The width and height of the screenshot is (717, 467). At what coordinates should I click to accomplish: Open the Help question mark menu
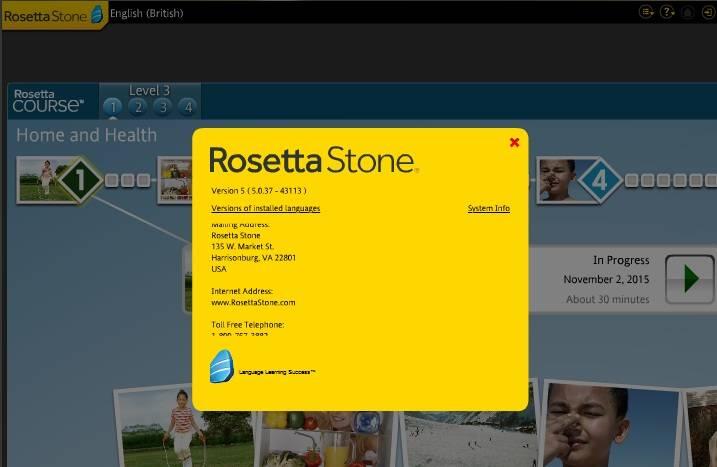click(x=667, y=12)
